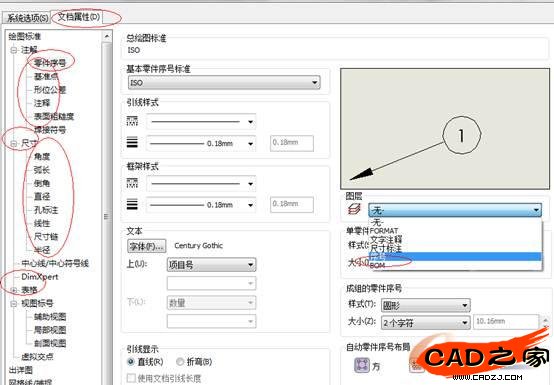This screenshot has height=385, width=554.
Task: Collapse the 注解 tree node
Action: (x=13, y=50)
